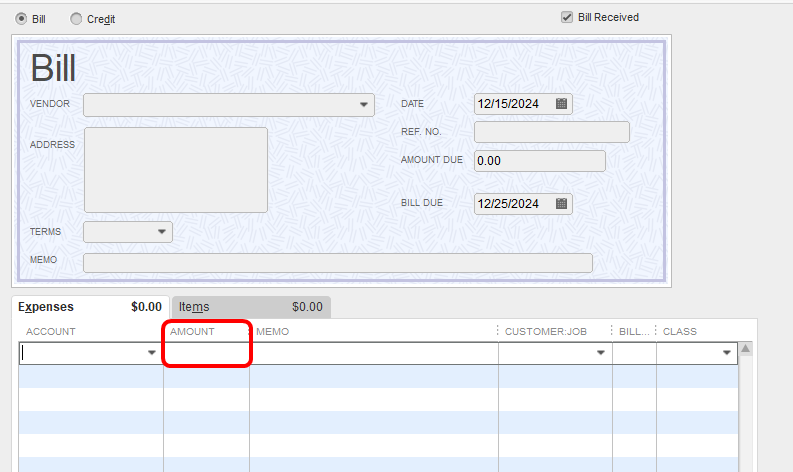Click the Billable cell in first row
This screenshot has width=793, height=472.
click(x=634, y=353)
